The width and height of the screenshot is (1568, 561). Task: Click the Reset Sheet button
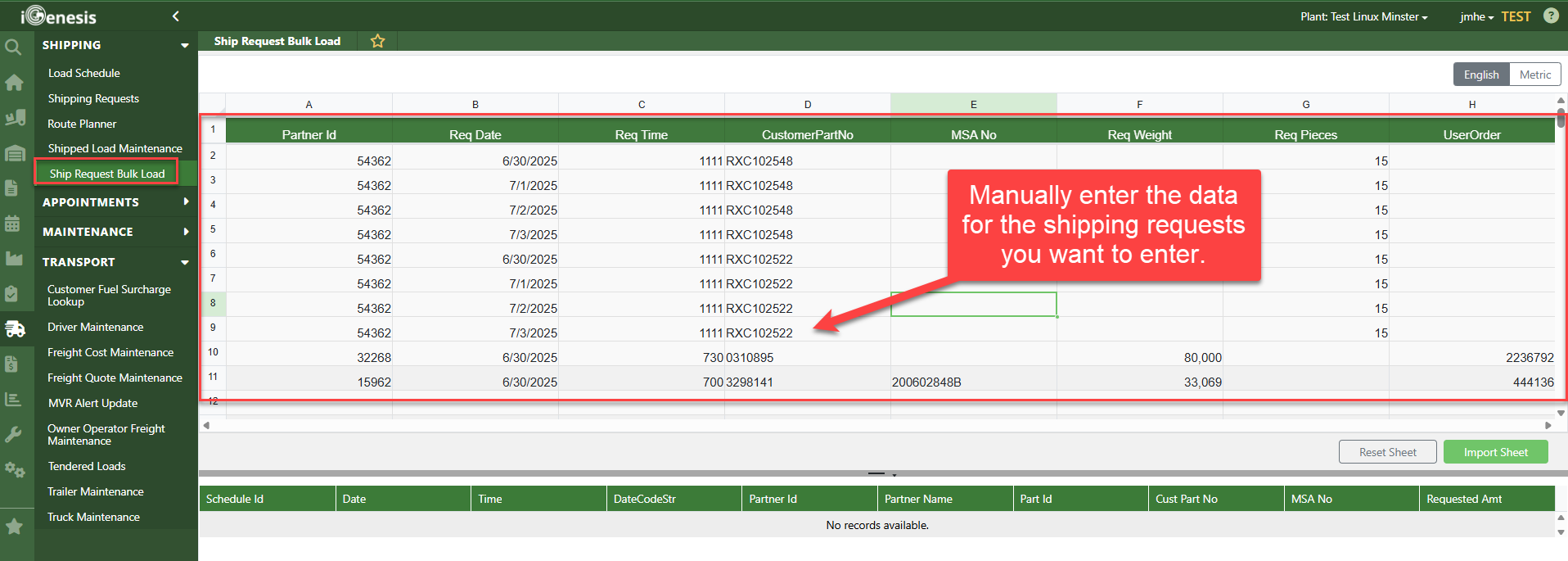pyautogui.click(x=1387, y=452)
